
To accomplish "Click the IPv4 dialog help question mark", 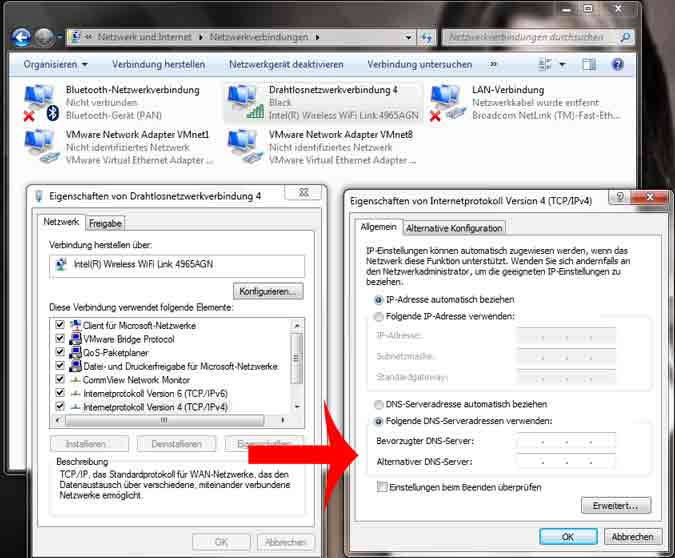I will click(619, 197).
